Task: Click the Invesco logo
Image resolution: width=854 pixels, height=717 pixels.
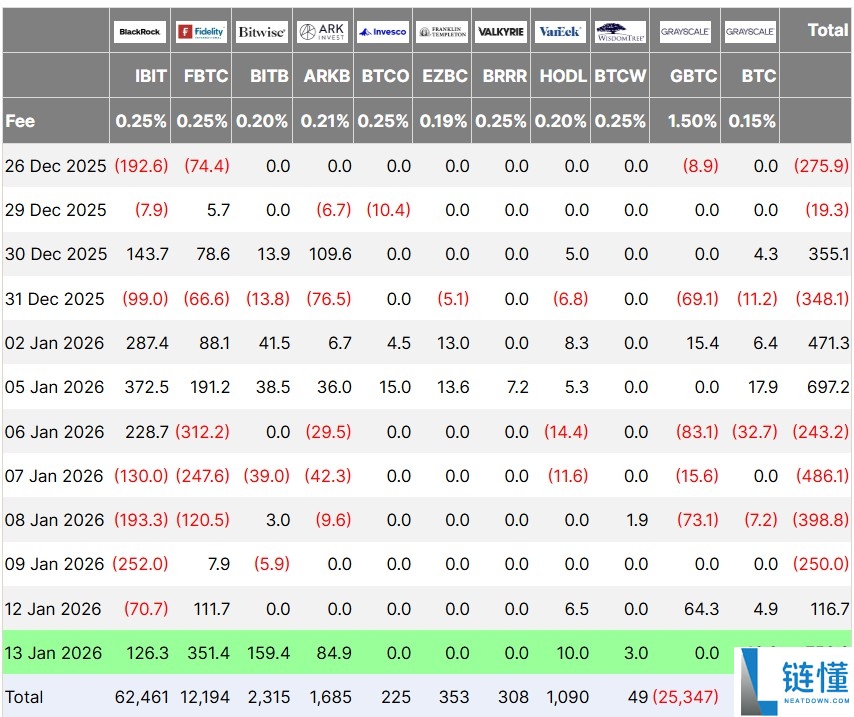Action: (x=383, y=32)
